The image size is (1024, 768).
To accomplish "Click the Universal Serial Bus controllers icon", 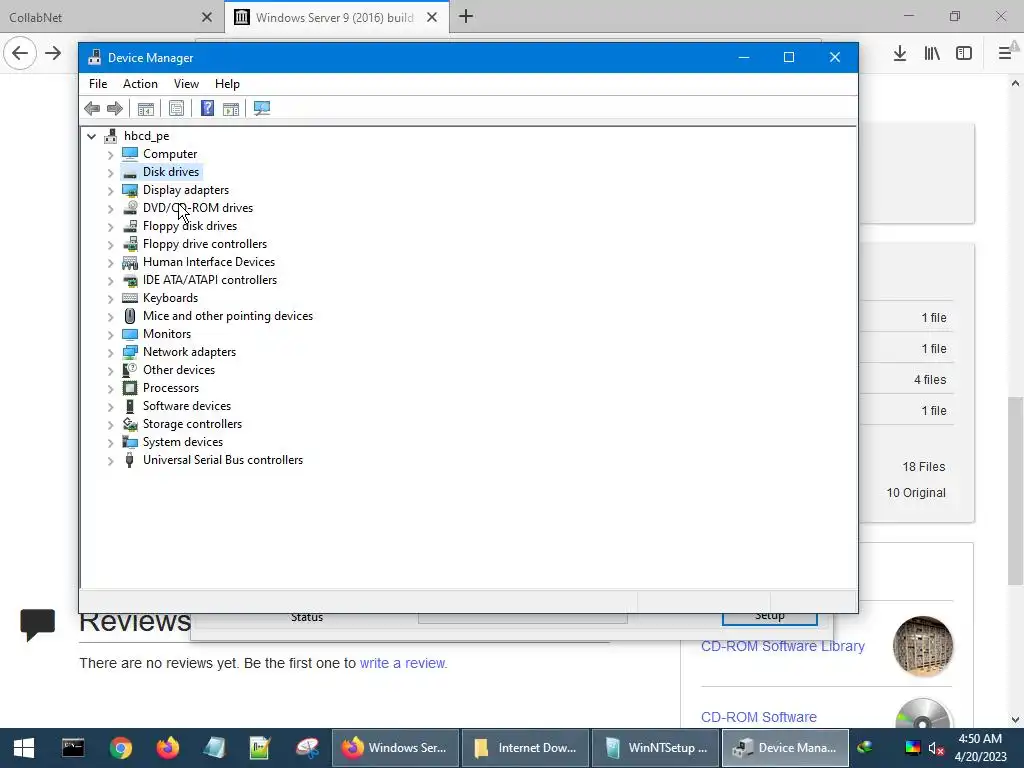I will coord(130,460).
